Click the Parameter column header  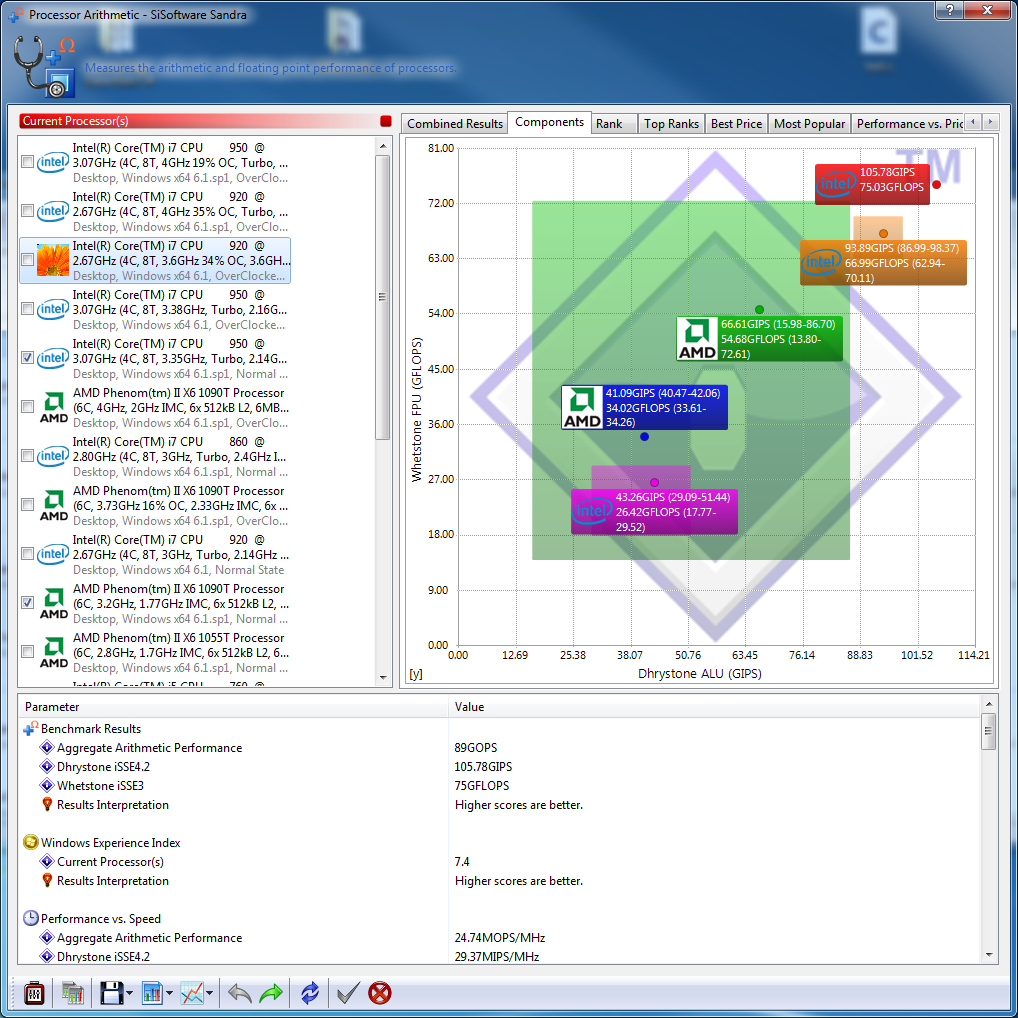(x=234, y=706)
